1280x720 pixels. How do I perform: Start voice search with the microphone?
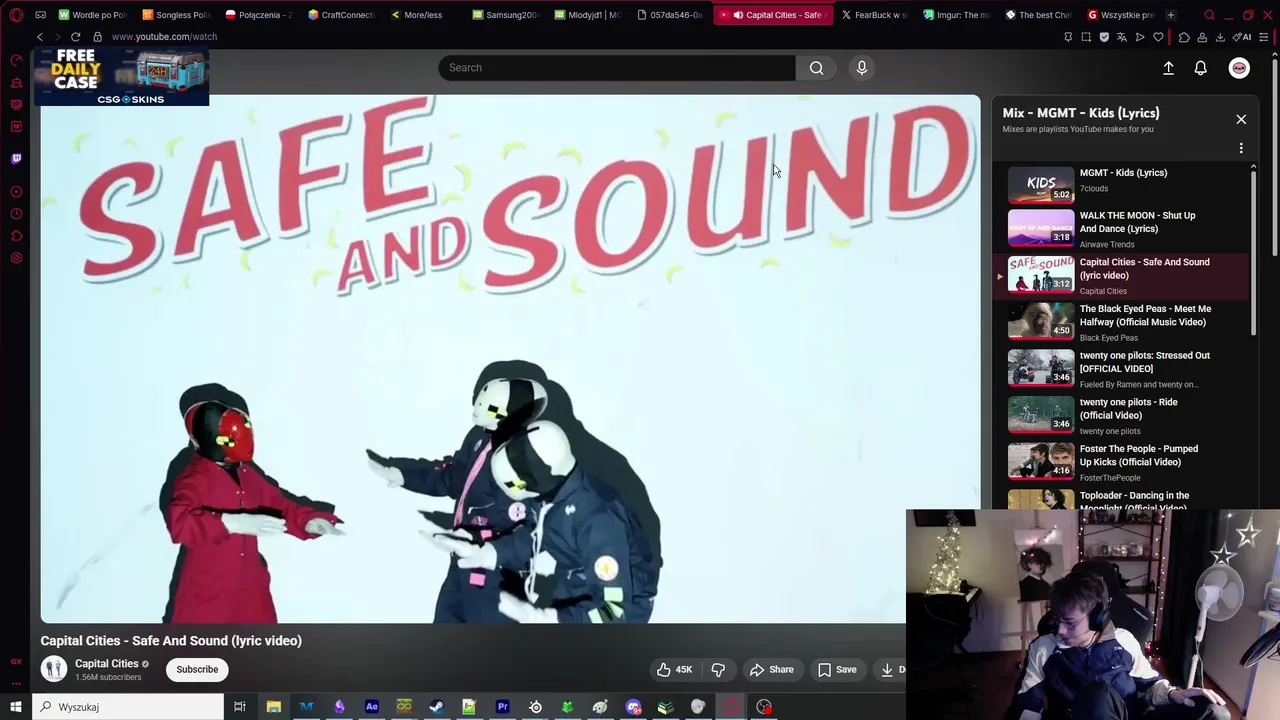click(x=862, y=68)
